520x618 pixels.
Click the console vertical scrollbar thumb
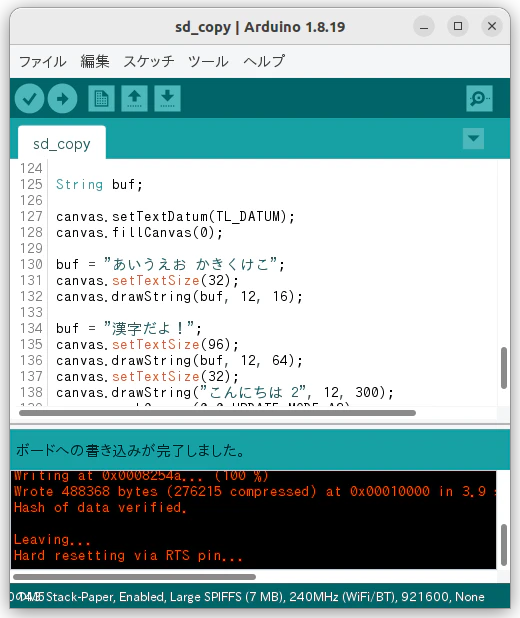[504, 545]
